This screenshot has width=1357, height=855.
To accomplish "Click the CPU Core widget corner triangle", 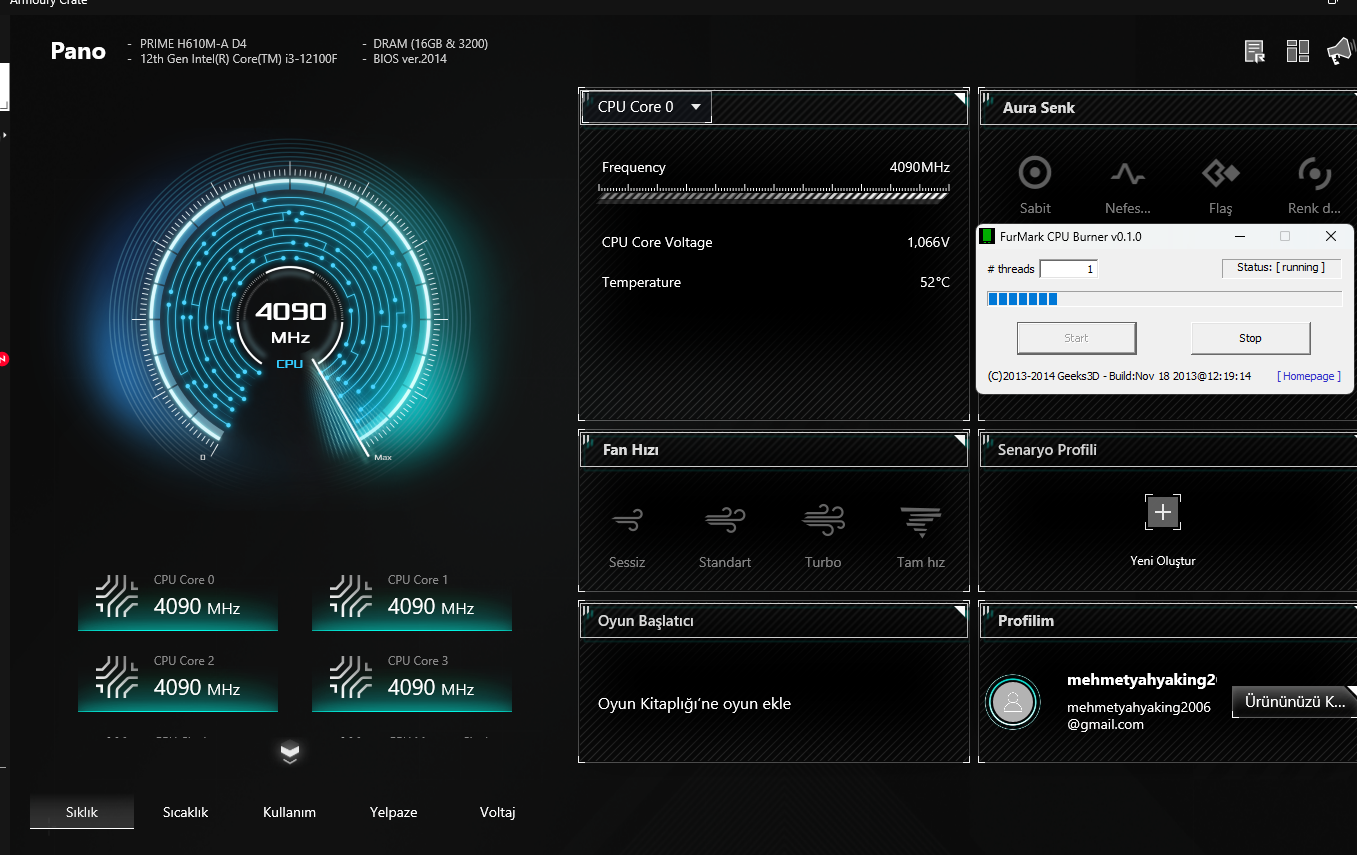I will tap(960, 98).
